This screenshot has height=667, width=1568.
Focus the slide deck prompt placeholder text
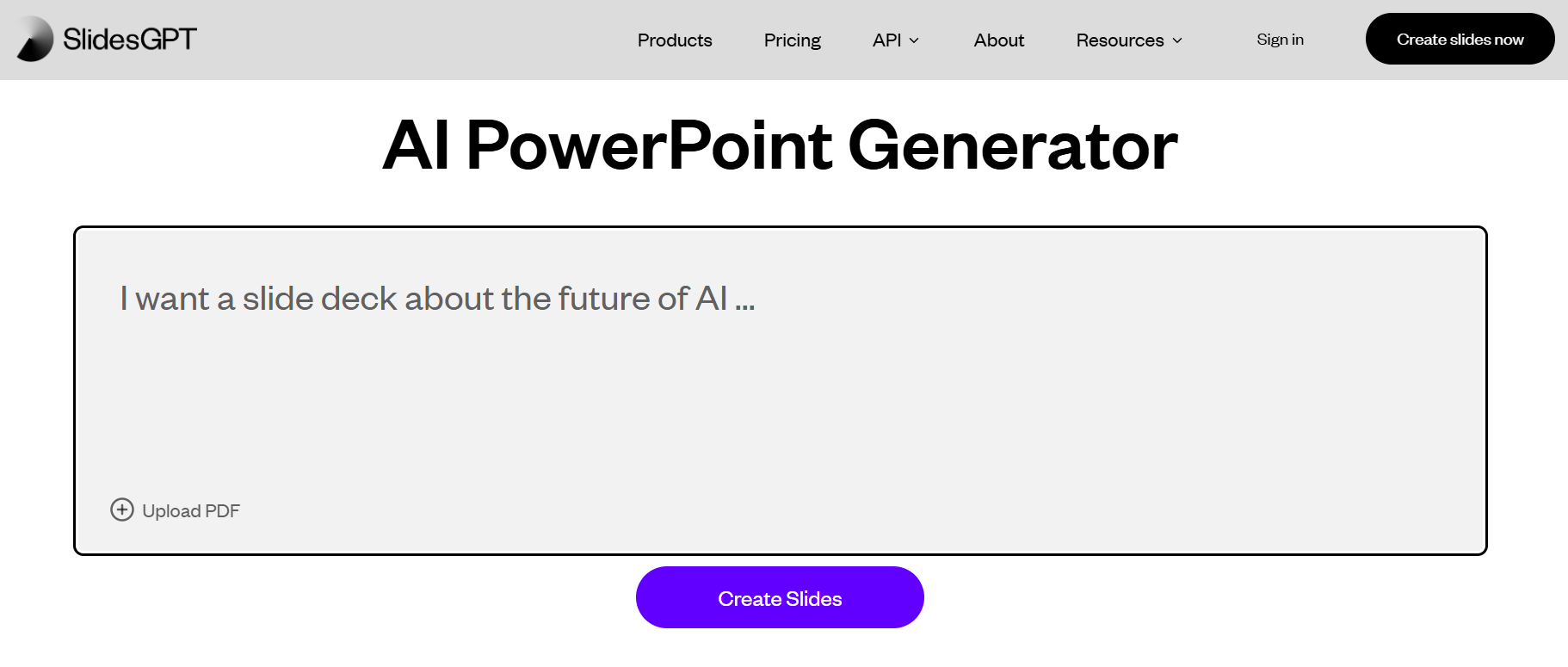pos(437,299)
